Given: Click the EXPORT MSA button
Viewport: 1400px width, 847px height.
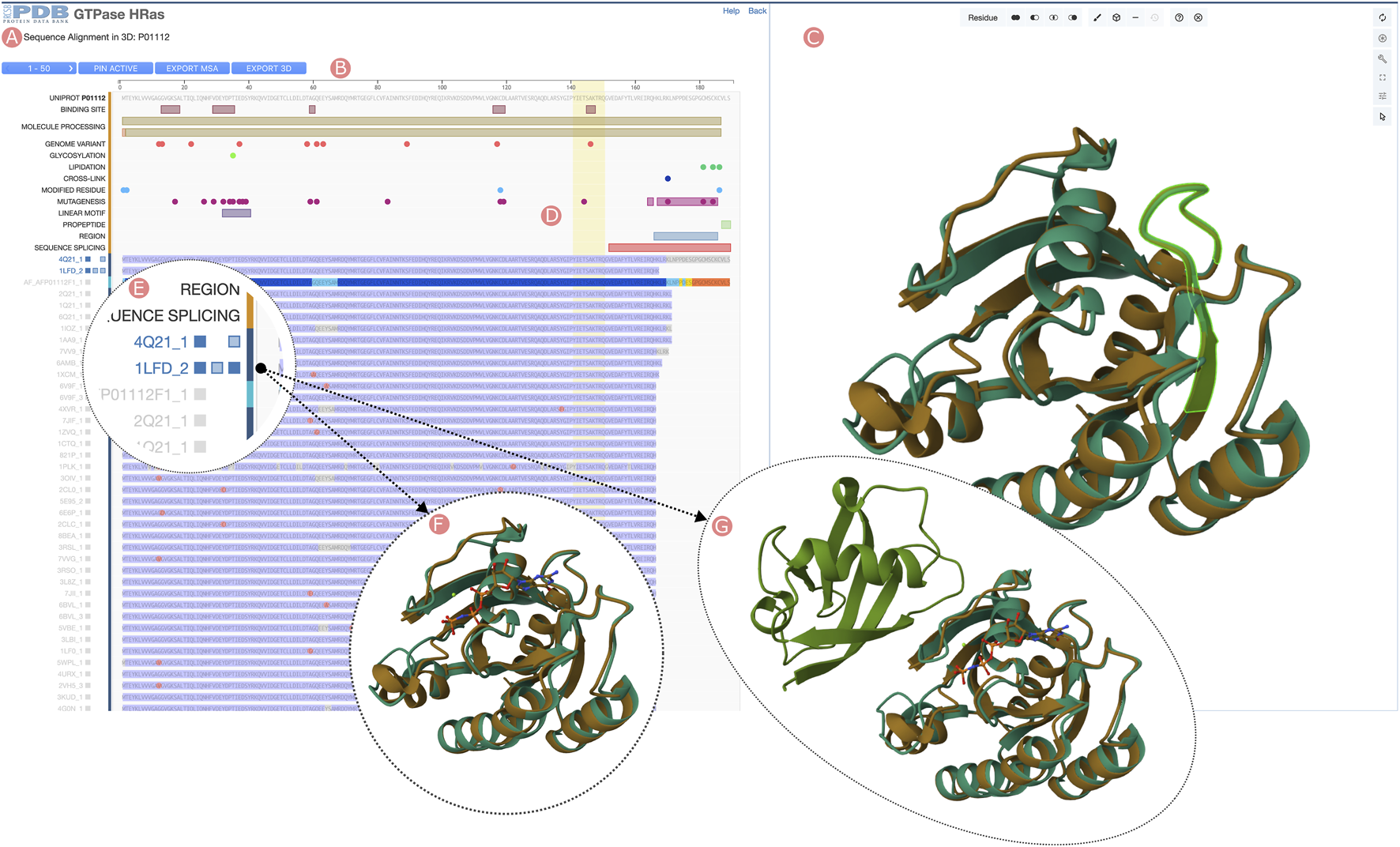Looking at the screenshot, I should click(x=192, y=69).
